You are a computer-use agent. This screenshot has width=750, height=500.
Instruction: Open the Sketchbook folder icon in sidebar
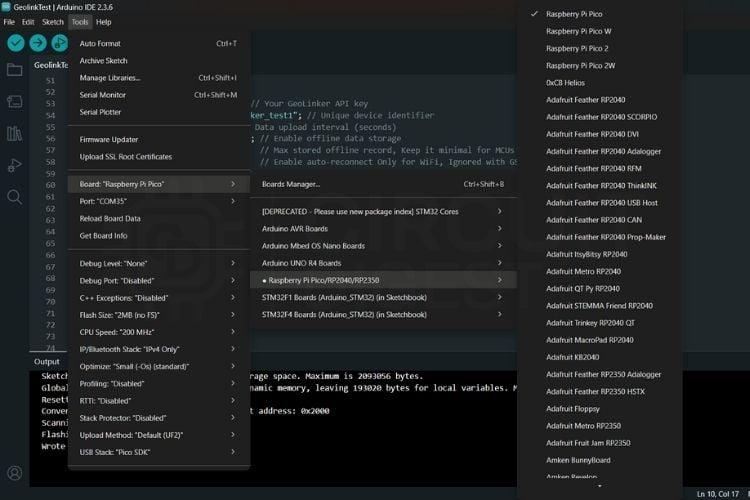click(14, 70)
